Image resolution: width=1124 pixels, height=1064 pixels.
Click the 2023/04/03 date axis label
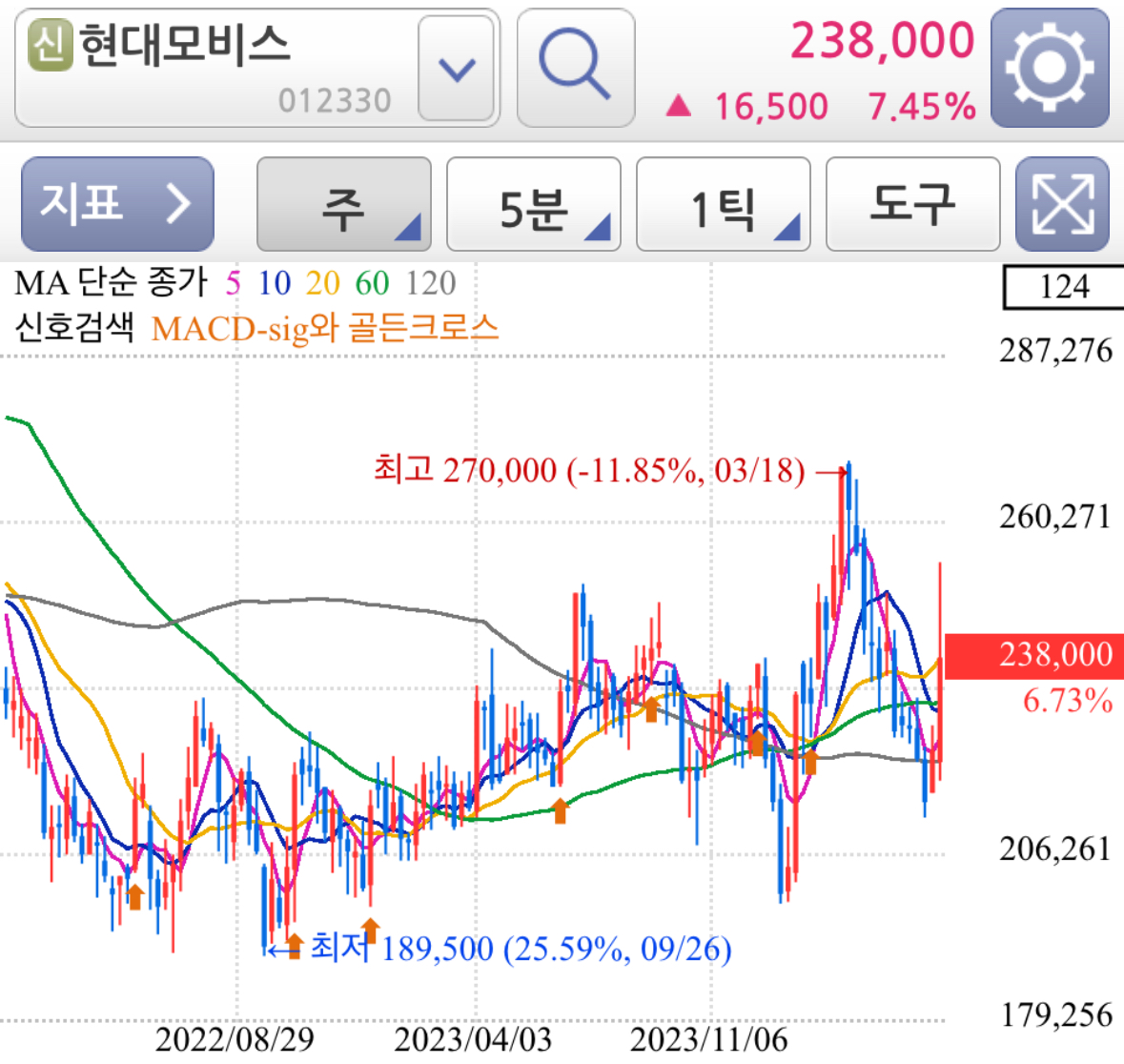coord(473,1039)
